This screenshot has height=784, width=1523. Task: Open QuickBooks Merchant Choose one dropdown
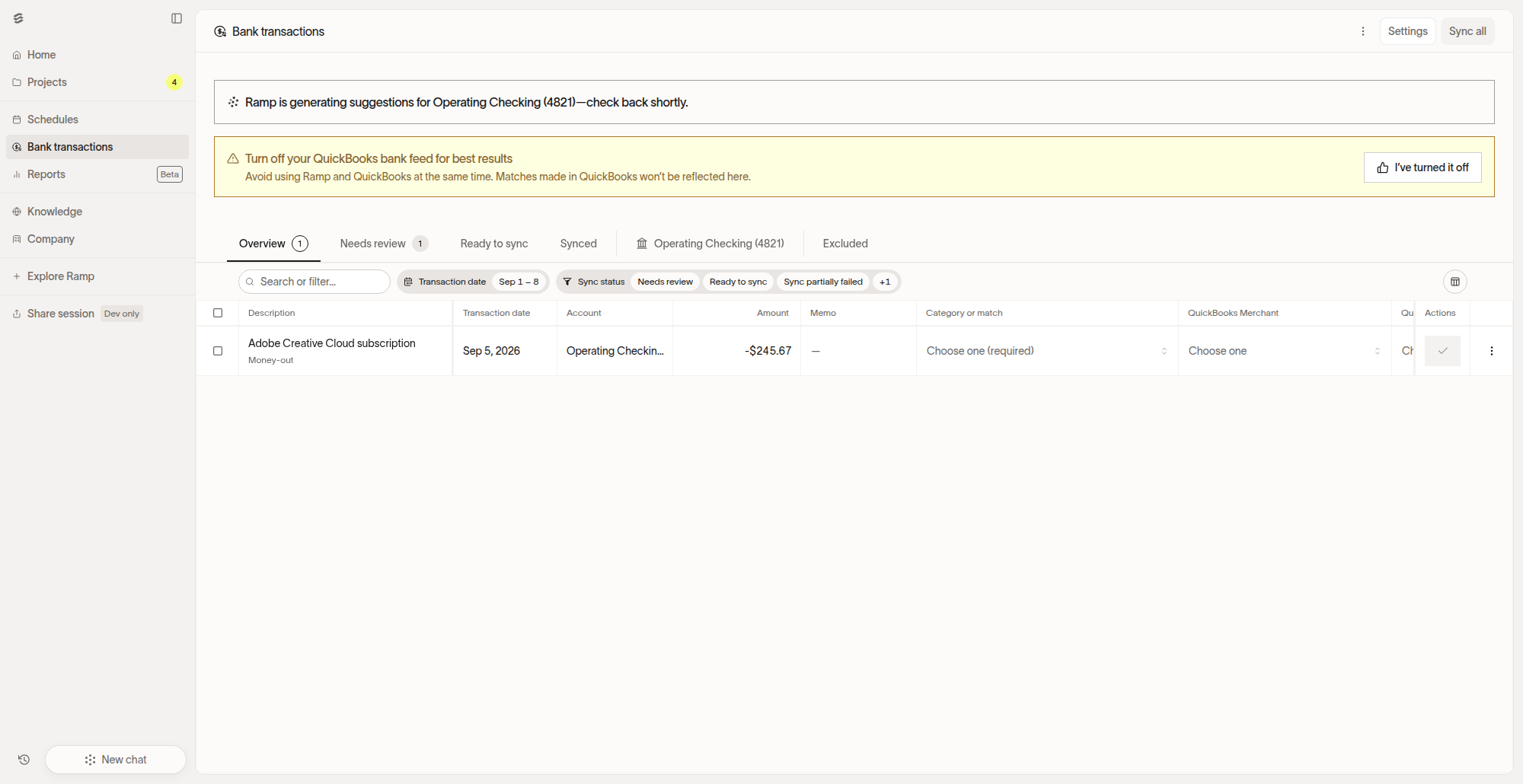click(1285, 351)
